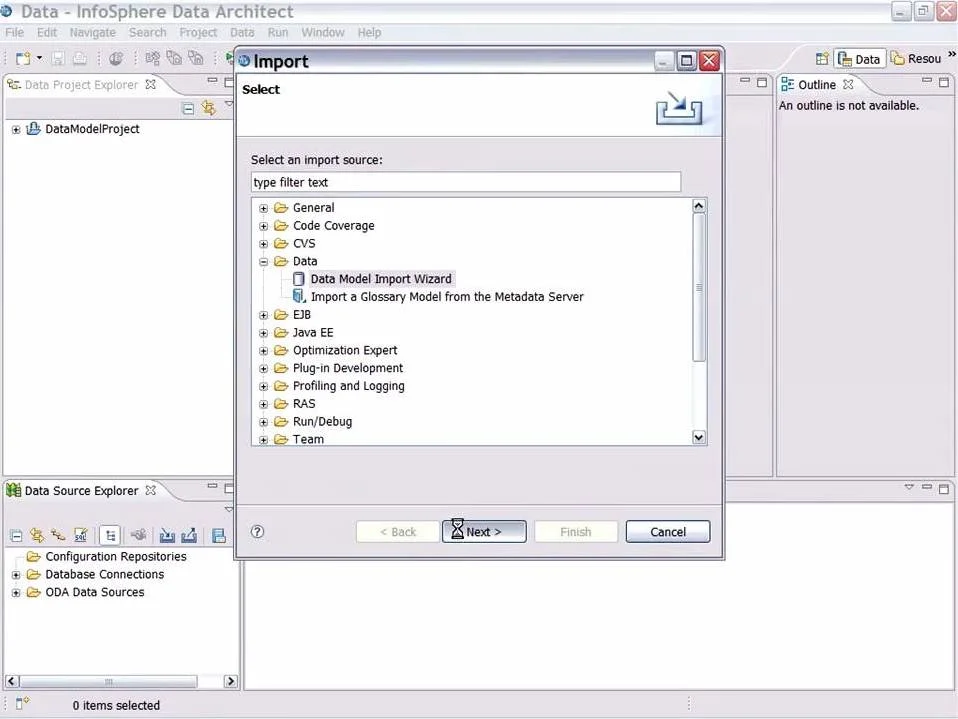958x719 pixels.
Task: Collapse the Data folder in import list
Action: pyautogui.click(x=264, y=262)
